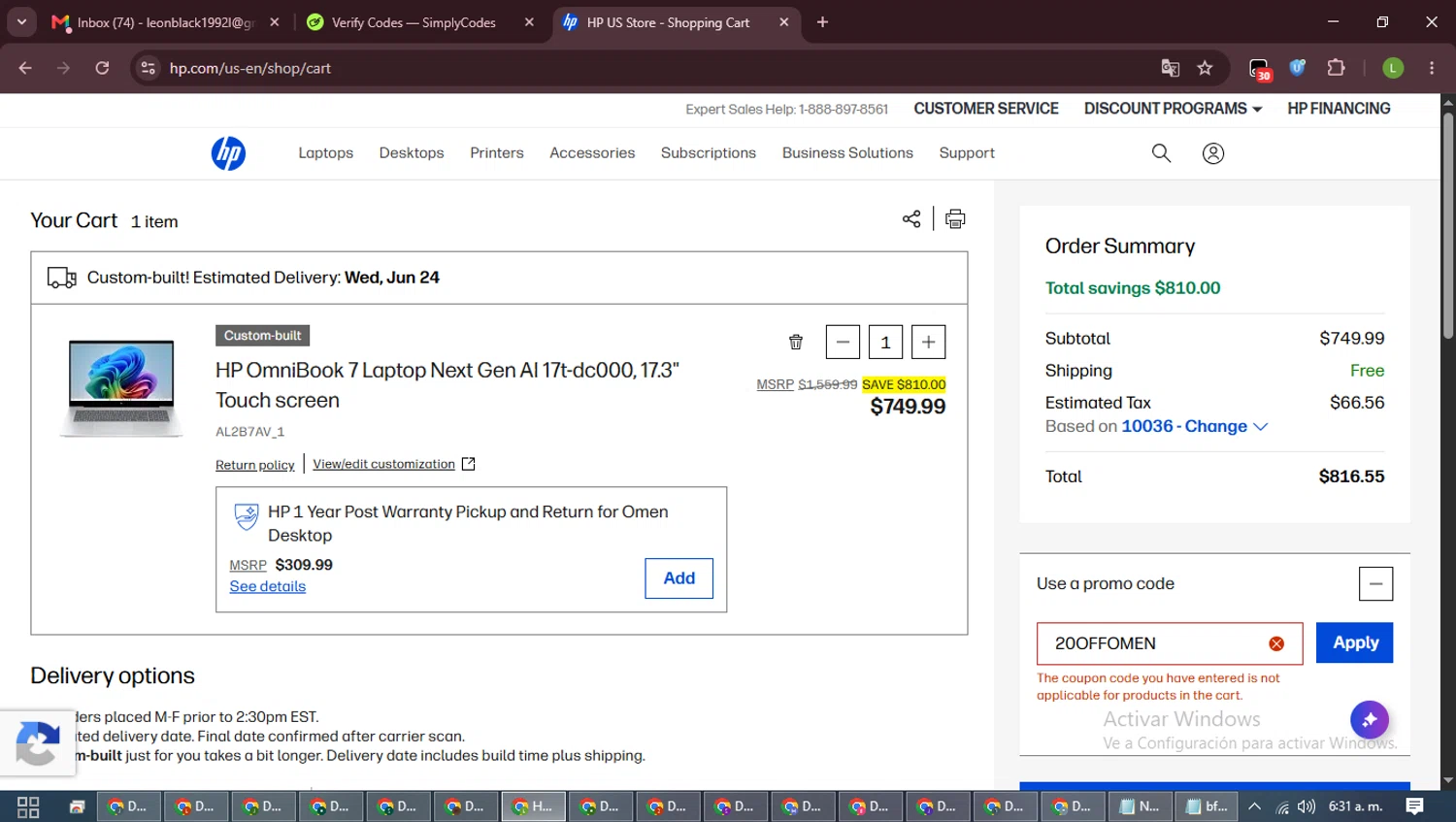Screen dimensions: 1456x822
Task: Open tab search dropdown arrow
Action: point(21,22)
